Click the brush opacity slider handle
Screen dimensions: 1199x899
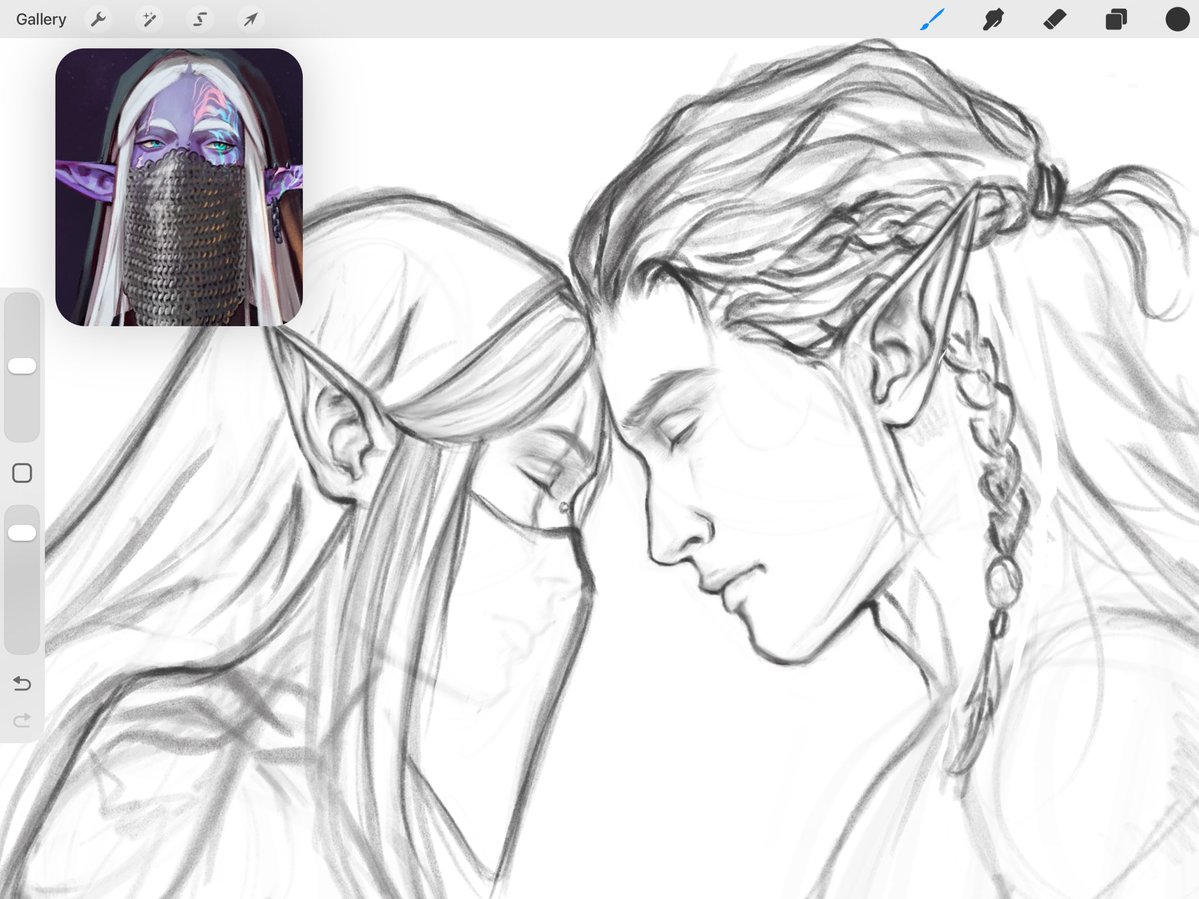pyautogui.click(x=22, y=533)
